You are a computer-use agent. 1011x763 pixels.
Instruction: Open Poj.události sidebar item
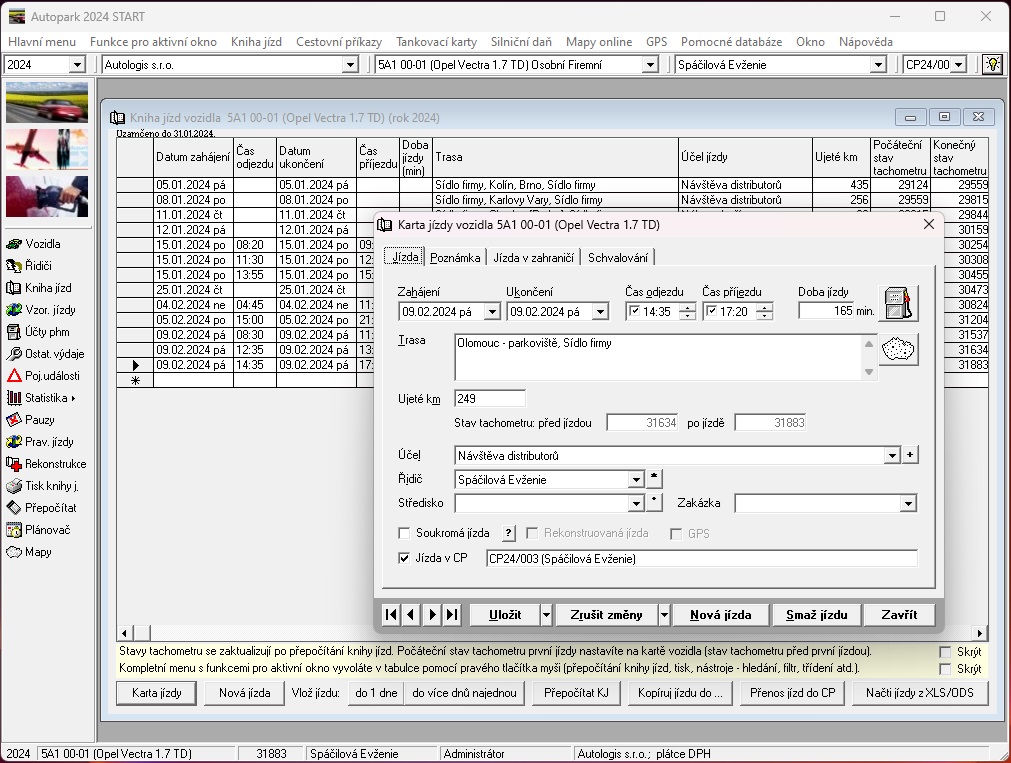click(x=43, y=375)
